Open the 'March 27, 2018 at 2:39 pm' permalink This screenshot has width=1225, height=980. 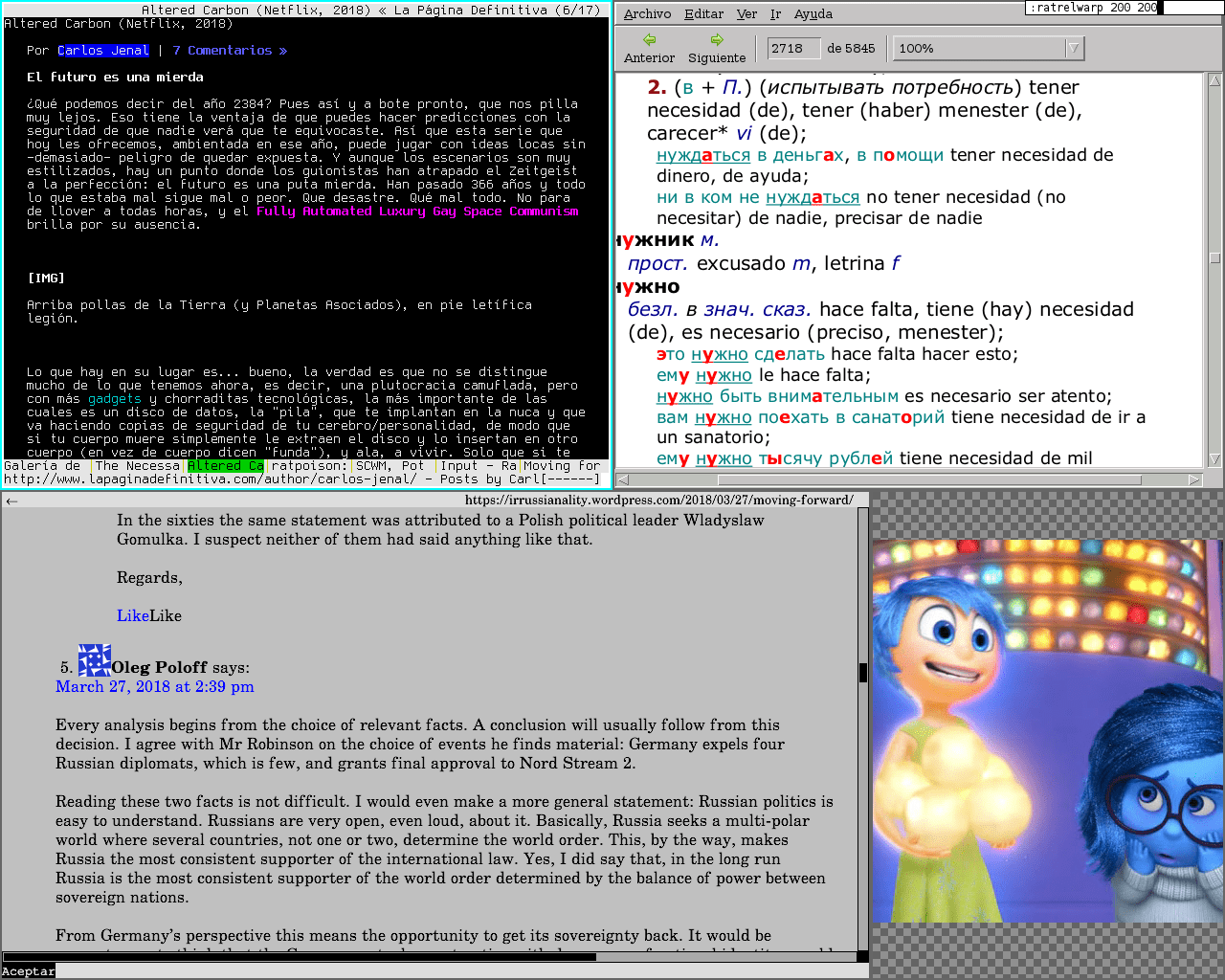click(155, 686)
